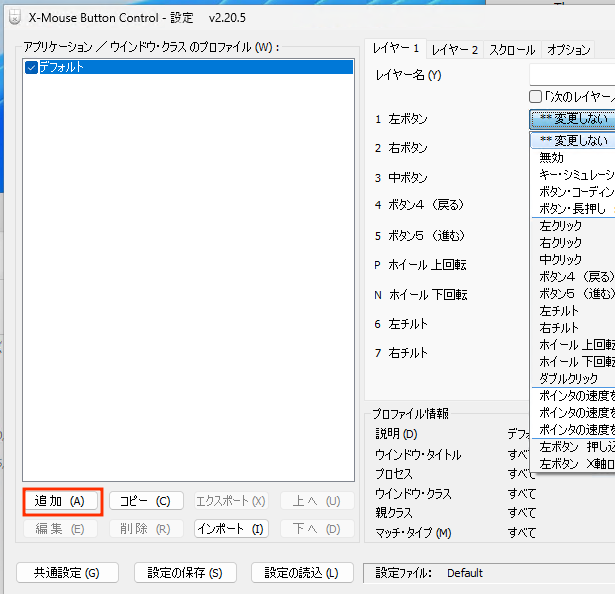Click 設定の保存 (S) button
This screenshot has width=615, height=594.
[x=185, y=573]
